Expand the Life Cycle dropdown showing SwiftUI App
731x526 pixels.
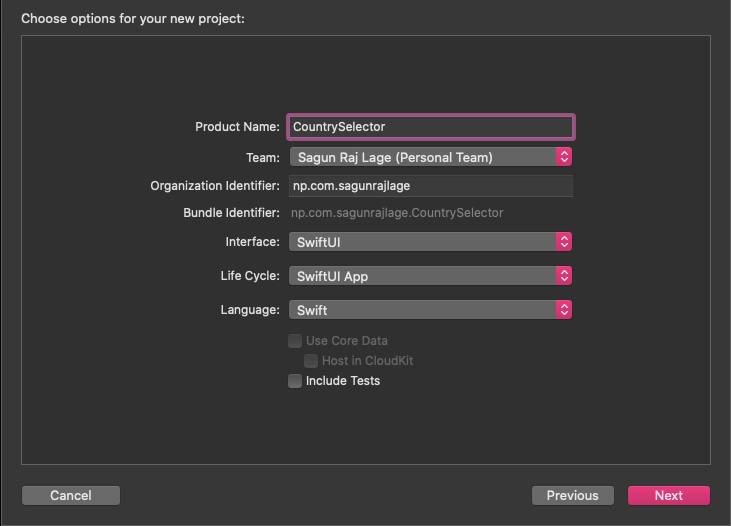pyautogui.click(x=422, y=276)
